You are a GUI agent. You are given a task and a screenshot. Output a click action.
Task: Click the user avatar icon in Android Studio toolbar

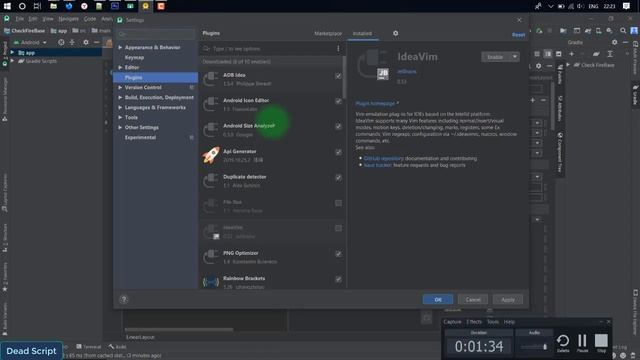pos(634,31)
